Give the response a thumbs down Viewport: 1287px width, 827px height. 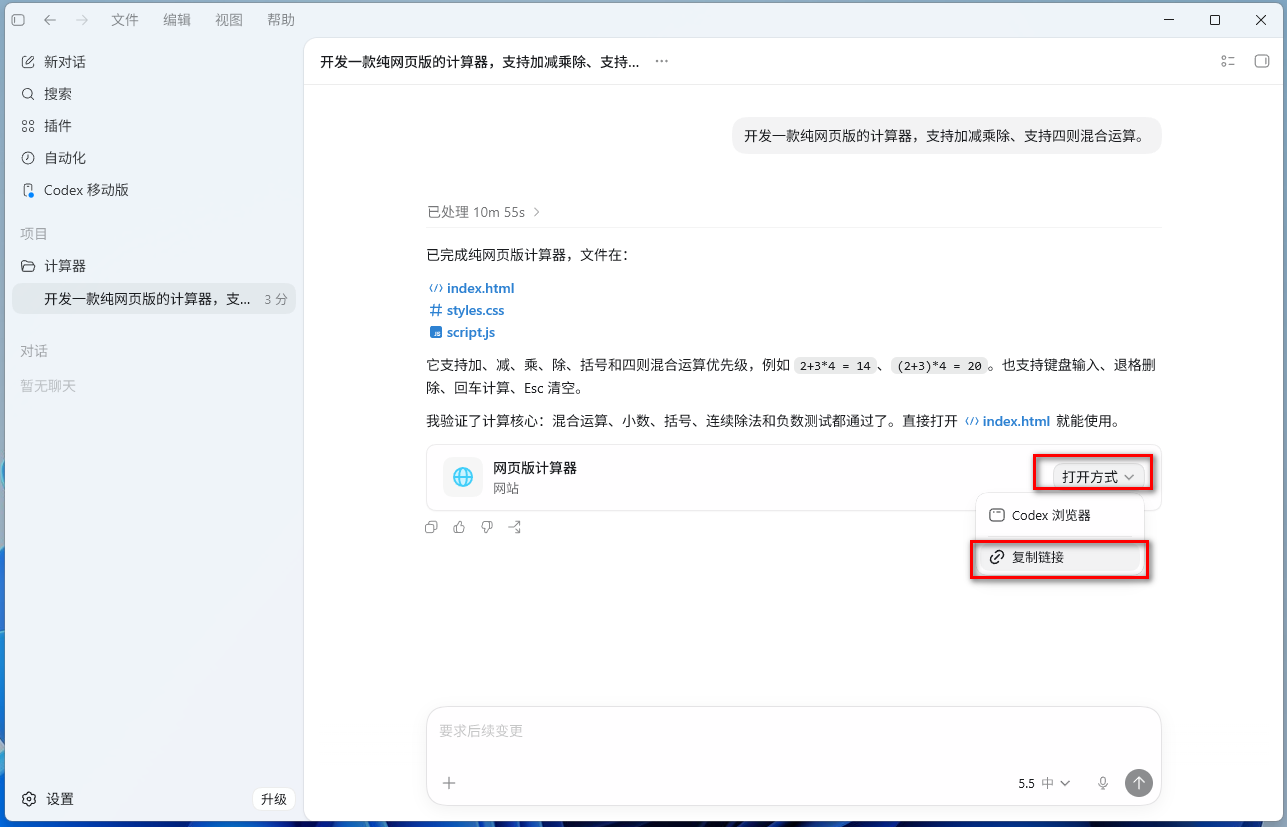(x=487, y=527)
